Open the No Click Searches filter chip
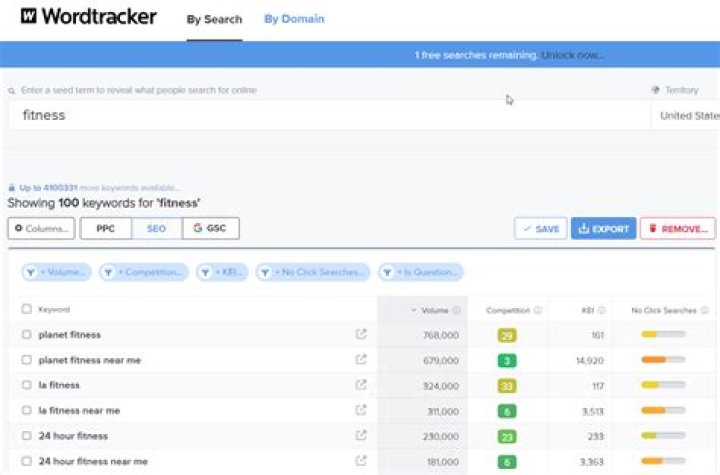The image size is (720, 475). pos(313,272)
